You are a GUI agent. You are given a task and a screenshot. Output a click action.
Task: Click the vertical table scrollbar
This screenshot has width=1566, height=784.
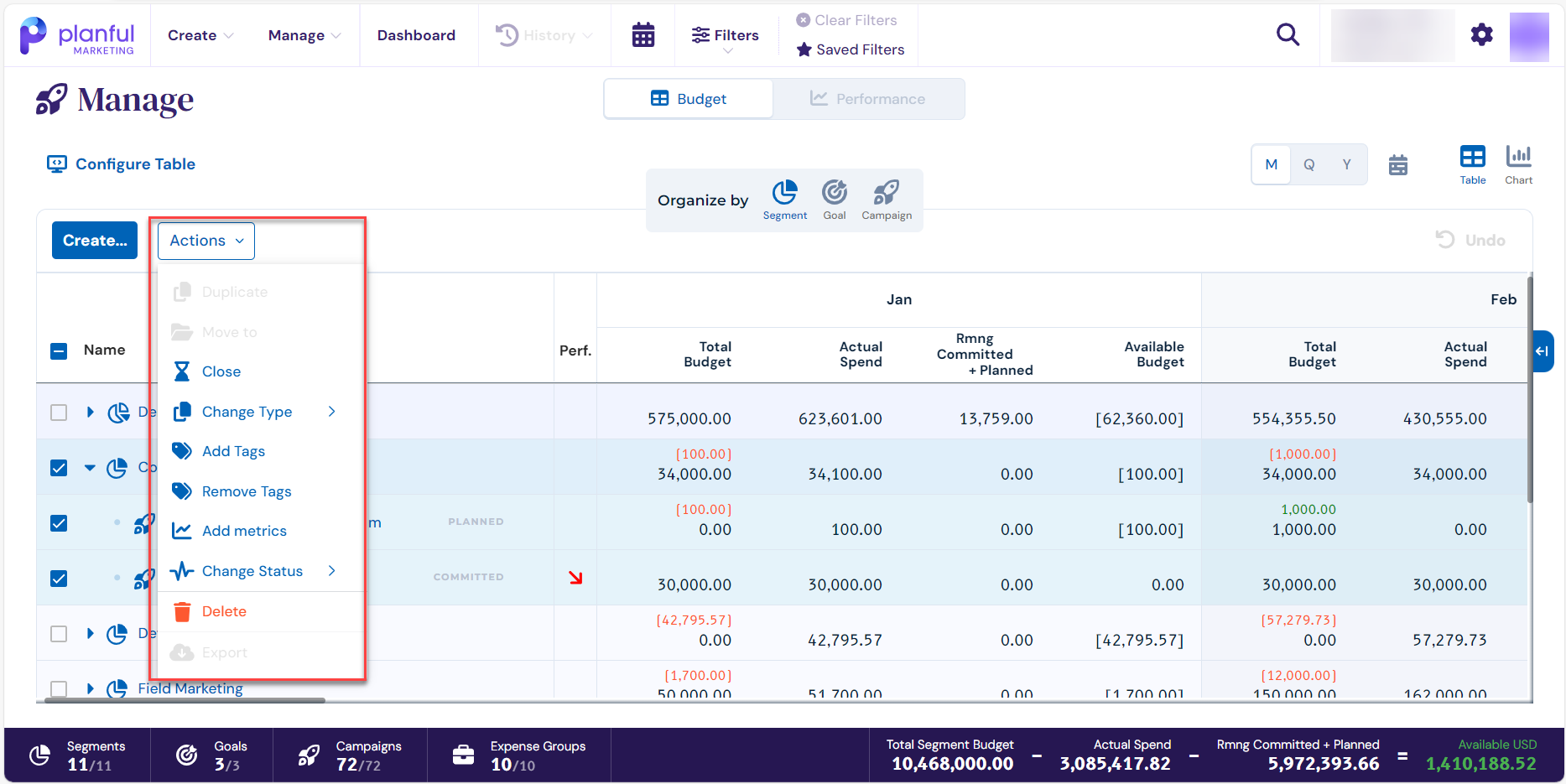pos(1531,388)
